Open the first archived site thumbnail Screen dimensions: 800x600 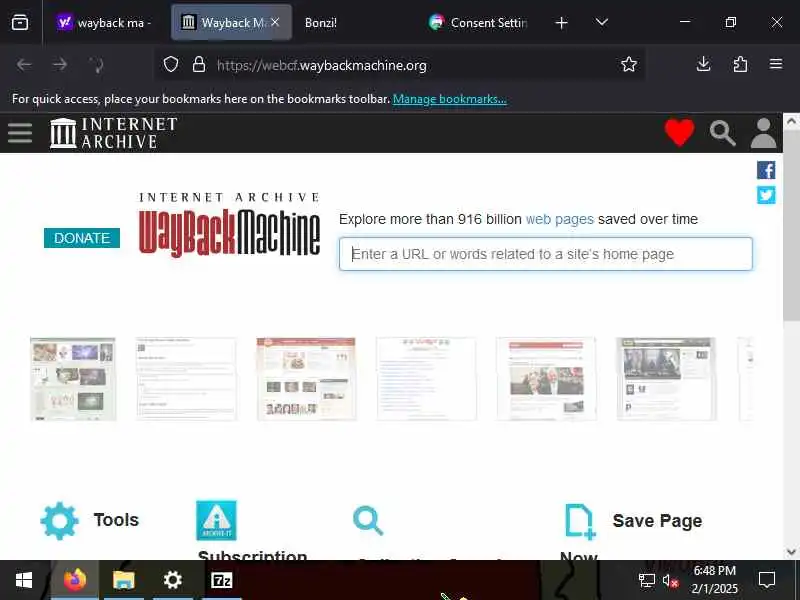73,379
